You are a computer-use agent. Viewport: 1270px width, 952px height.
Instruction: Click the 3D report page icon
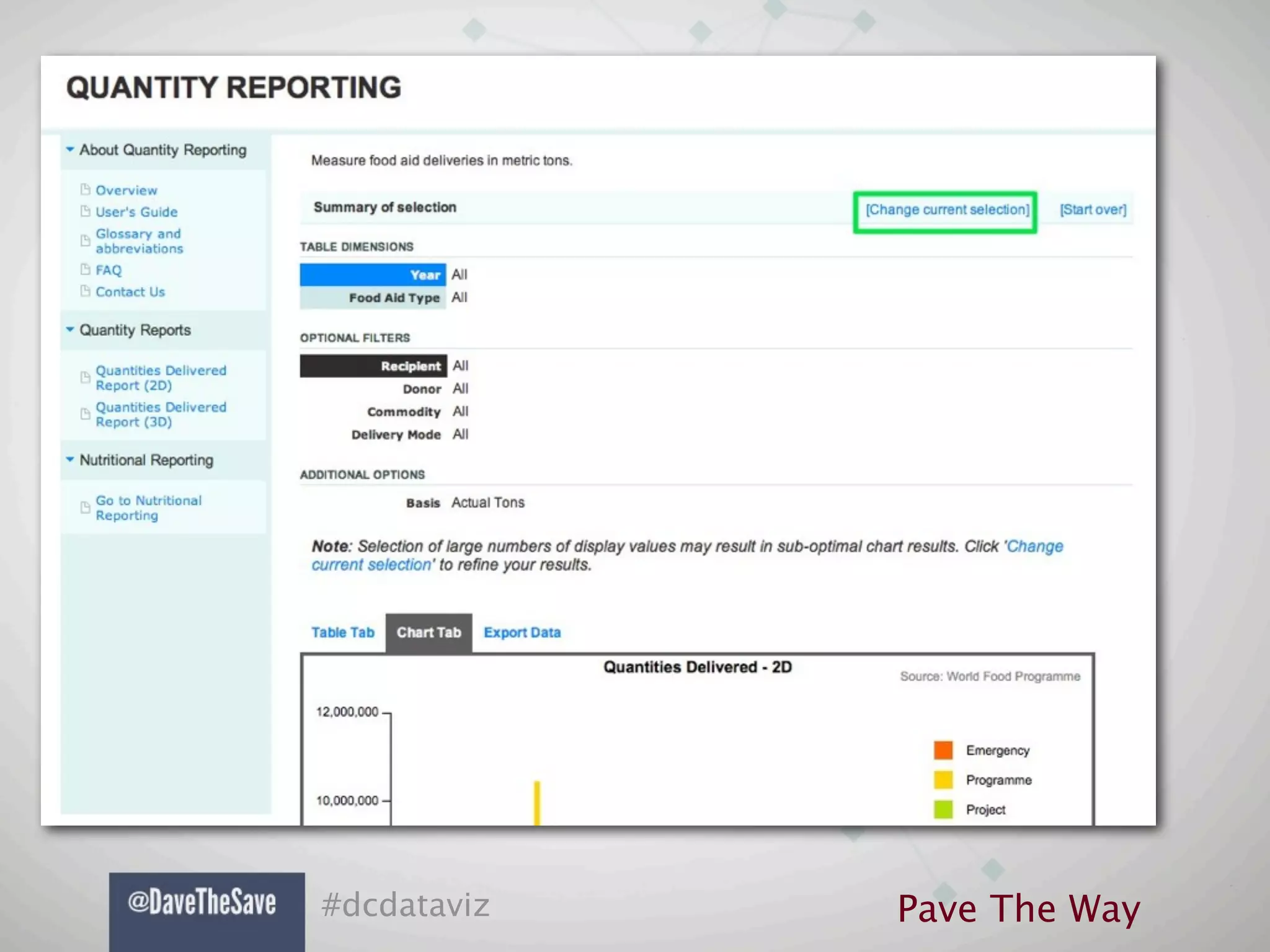[86, 413]
